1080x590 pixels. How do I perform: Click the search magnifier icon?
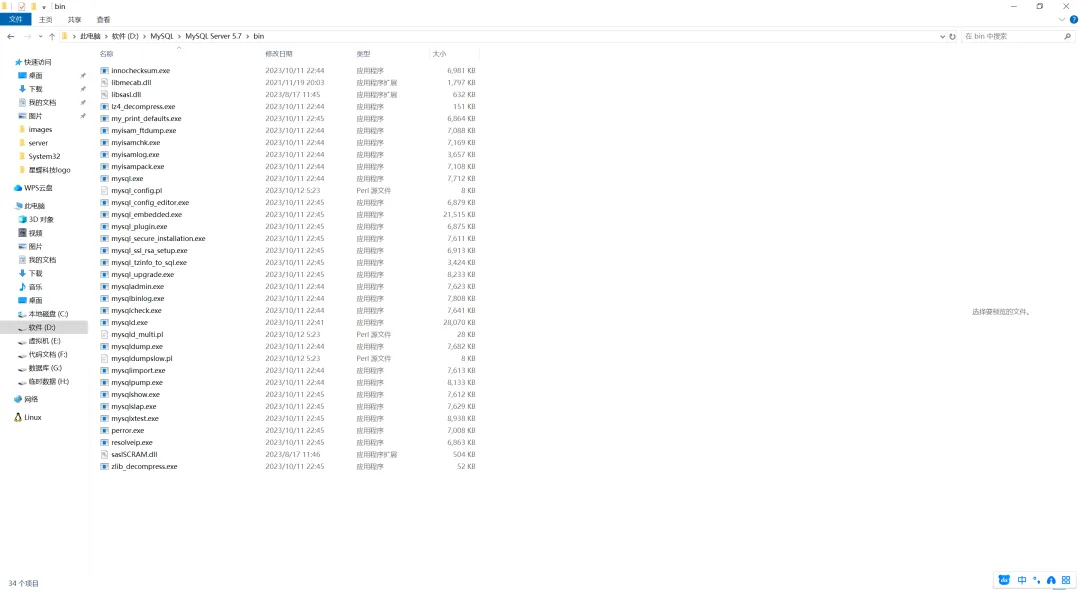[x=1068, y=36]
